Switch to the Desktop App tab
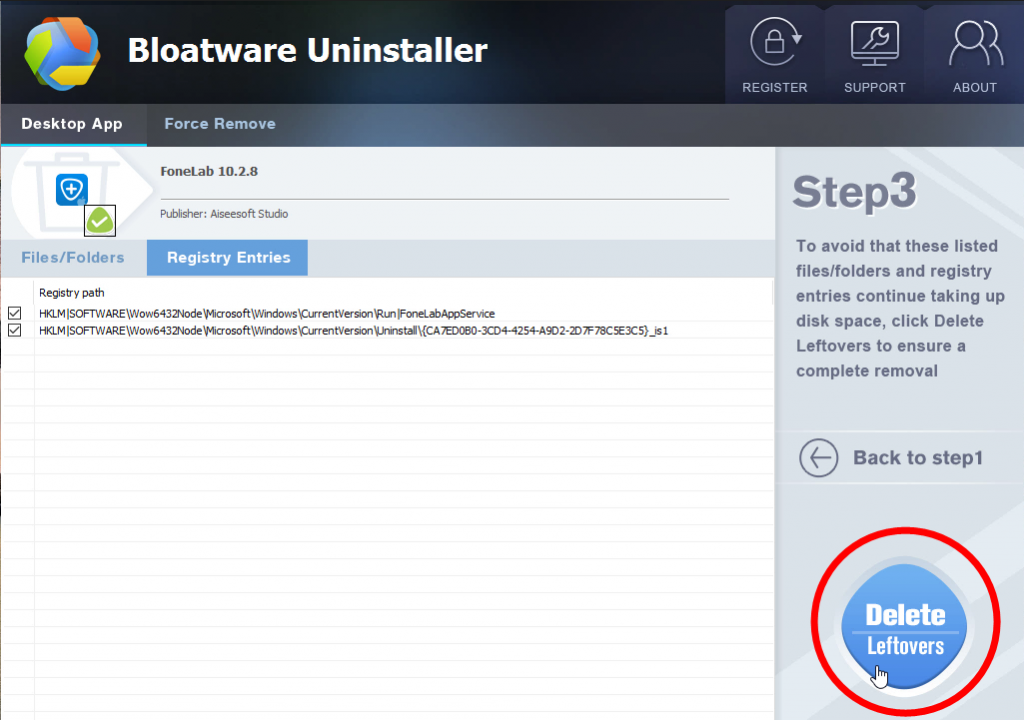Image resolution: width=1024 pixels, height=720 pixels. [72, 124]
